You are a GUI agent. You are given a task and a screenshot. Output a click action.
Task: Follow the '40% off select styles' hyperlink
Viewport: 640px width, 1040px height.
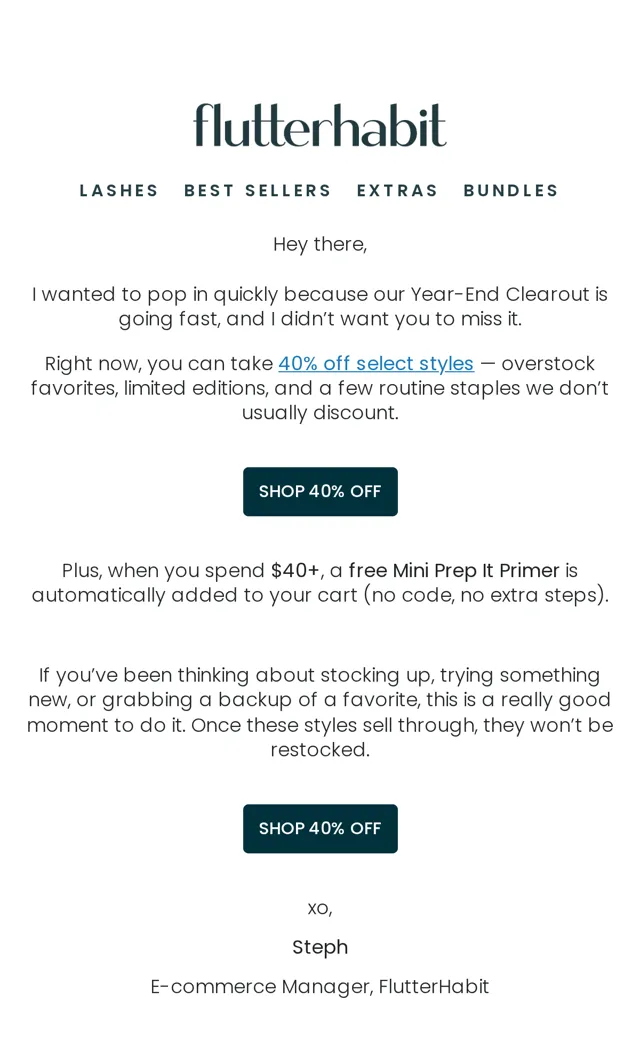[x=376, y=363]
